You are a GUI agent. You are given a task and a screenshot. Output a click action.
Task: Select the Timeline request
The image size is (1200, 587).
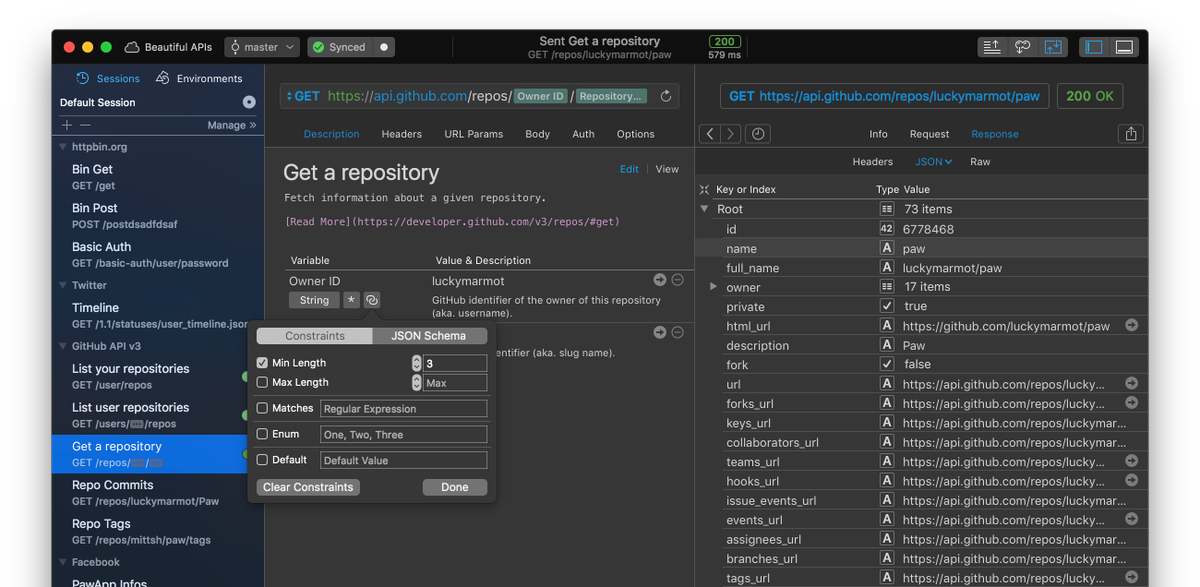point(157,315)
